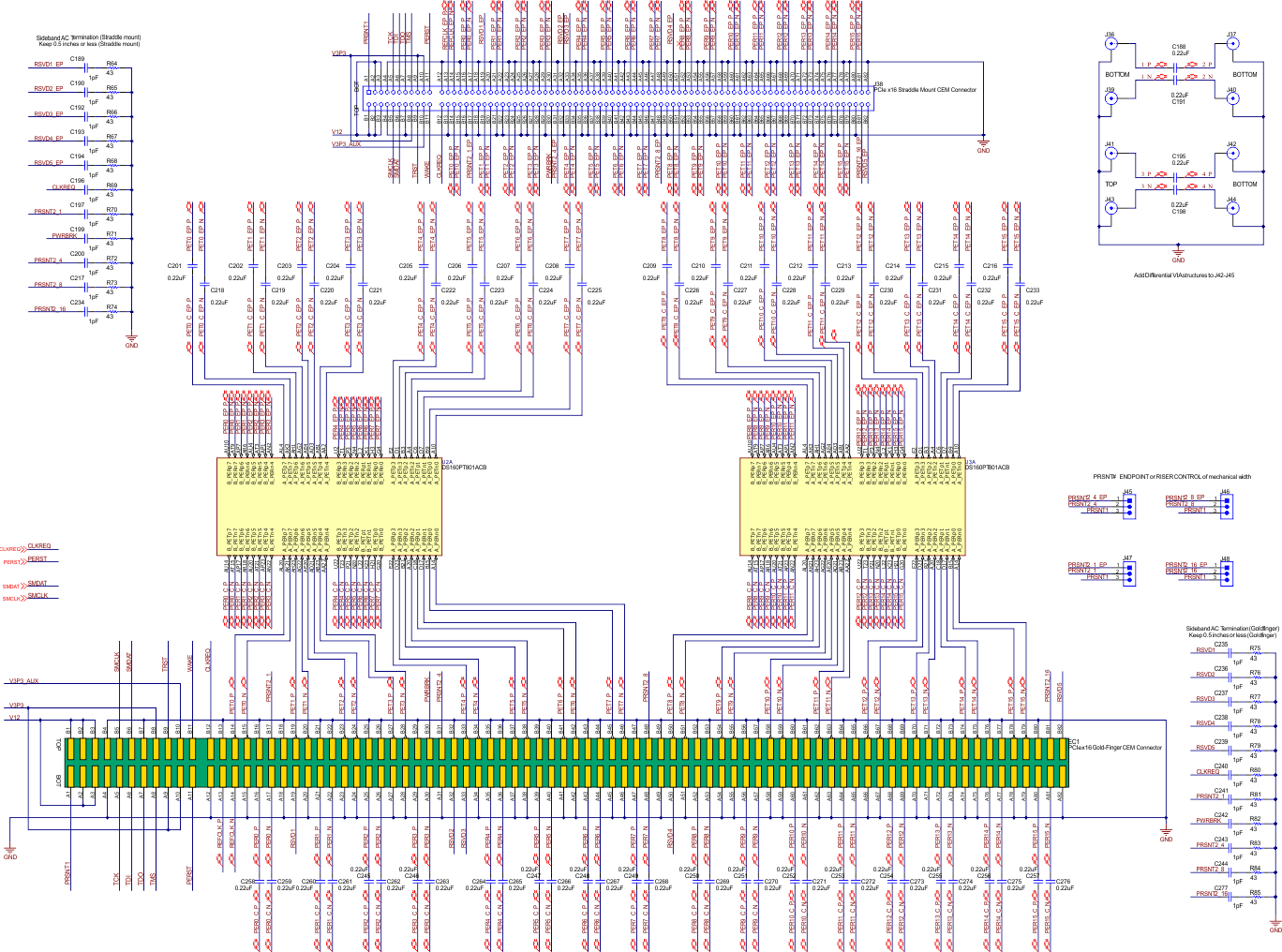Click connector designator J44
This screenshot has width=1282, height=952.
pyautogui.click(x=1231, y=200)
